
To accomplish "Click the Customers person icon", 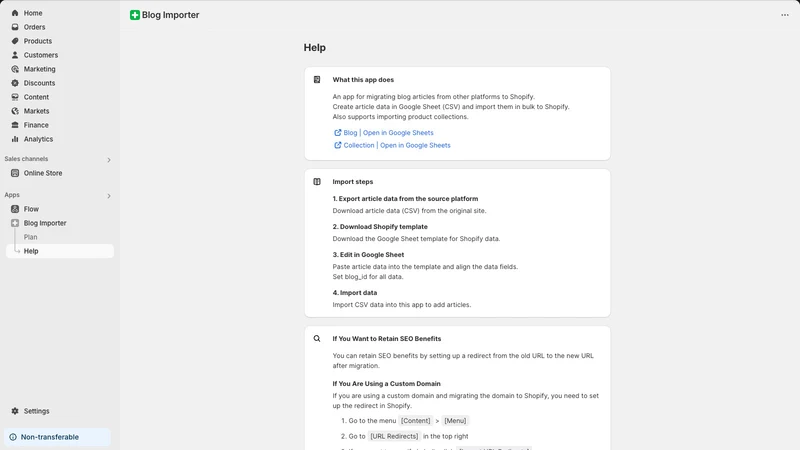I will click(x=15, y=55).
